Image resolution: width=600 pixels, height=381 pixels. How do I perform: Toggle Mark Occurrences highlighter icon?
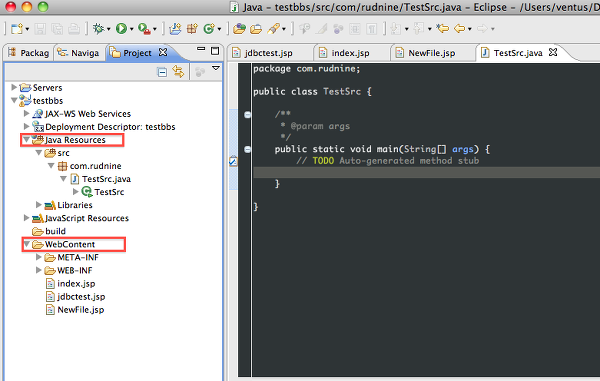point(321,29)
